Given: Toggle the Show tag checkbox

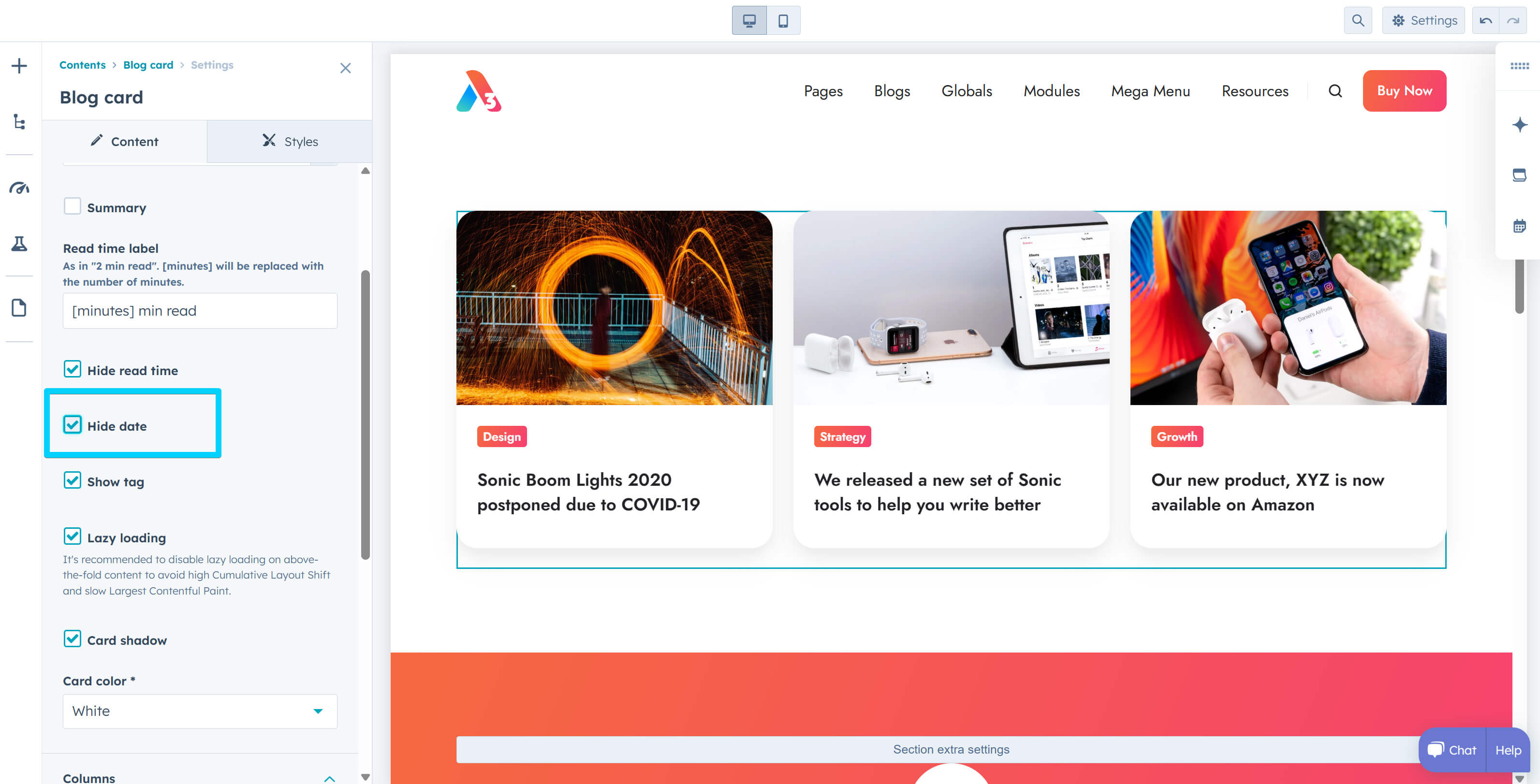Looking at the screenshot, I should pos(73,480).
